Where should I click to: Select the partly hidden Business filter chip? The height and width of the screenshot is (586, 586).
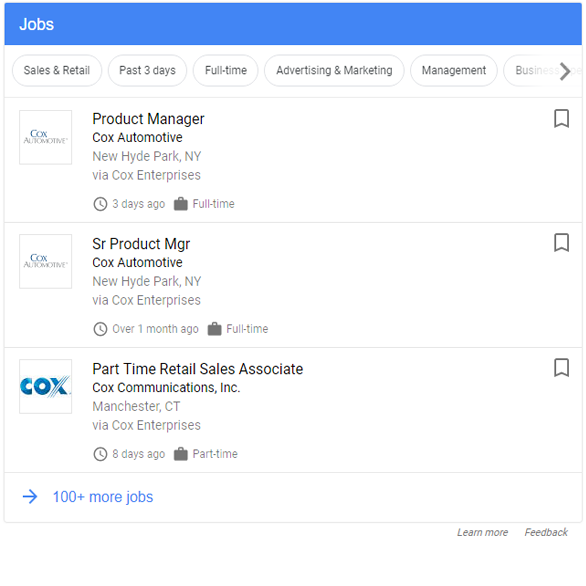coord(536,70)
